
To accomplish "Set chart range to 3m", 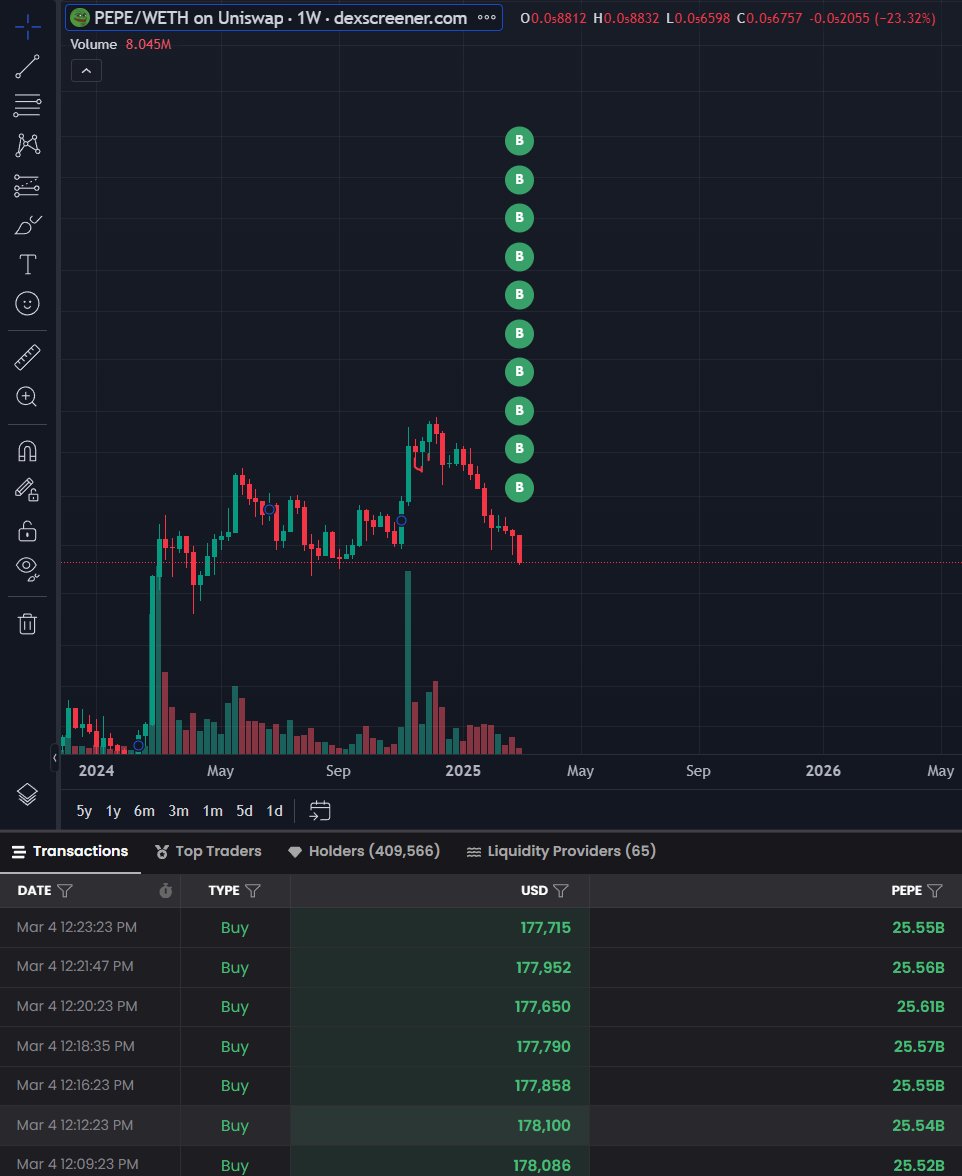I will click(x=178, y=811).
